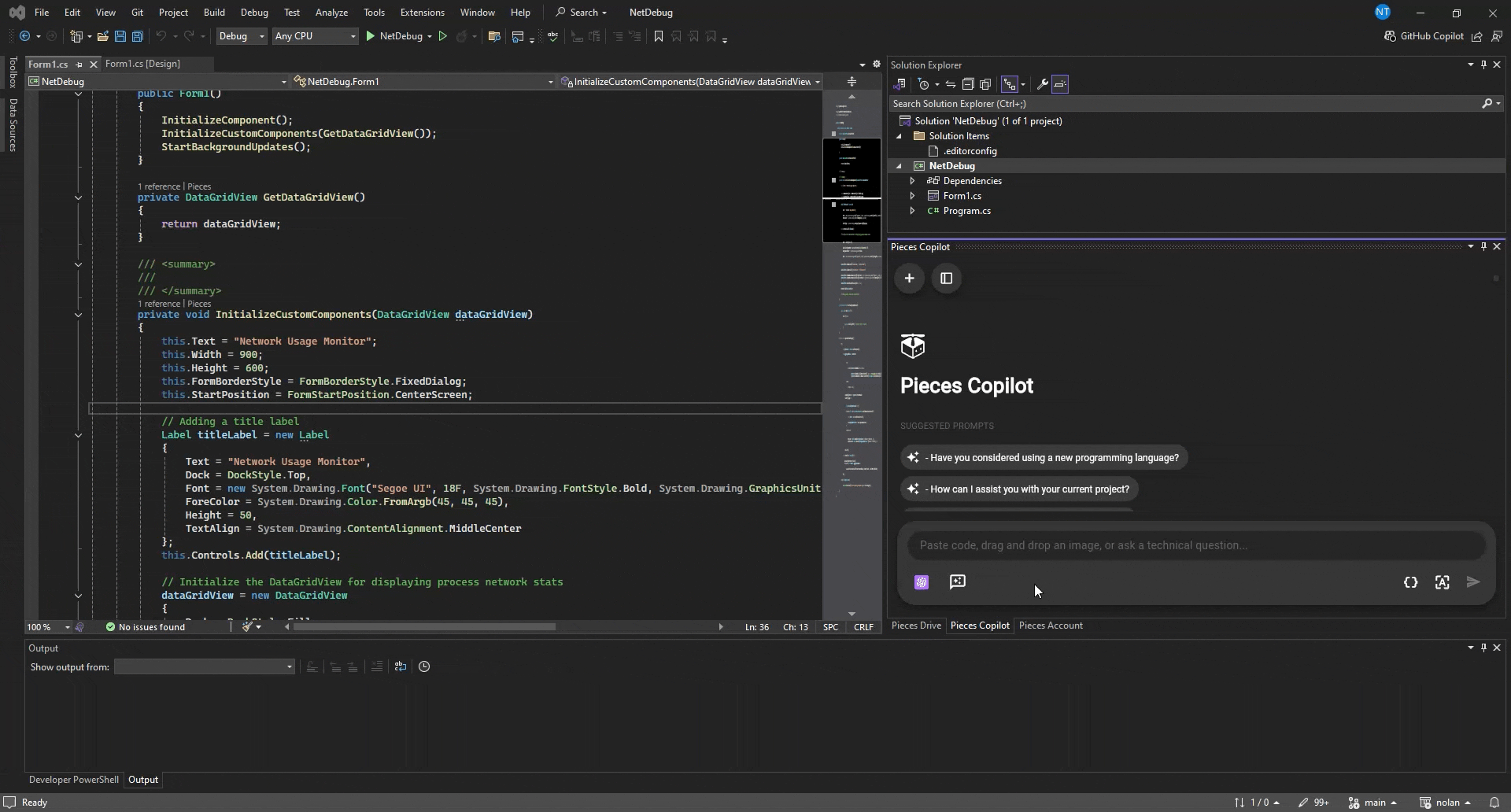Expand the Program.cs node in Solution Explorer
This screenshot has height=812, width=1511.
coord(912,211)
